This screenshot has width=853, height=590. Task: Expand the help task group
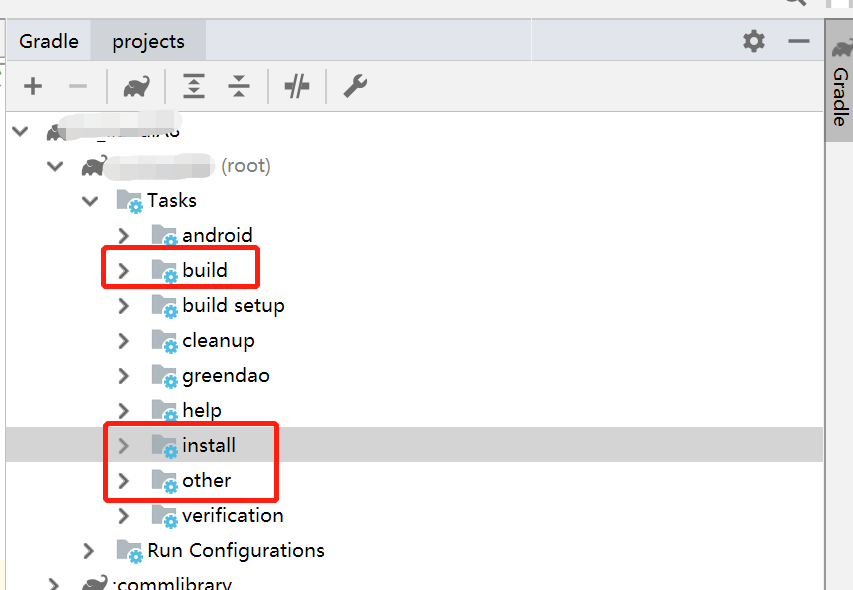point(123,411)
